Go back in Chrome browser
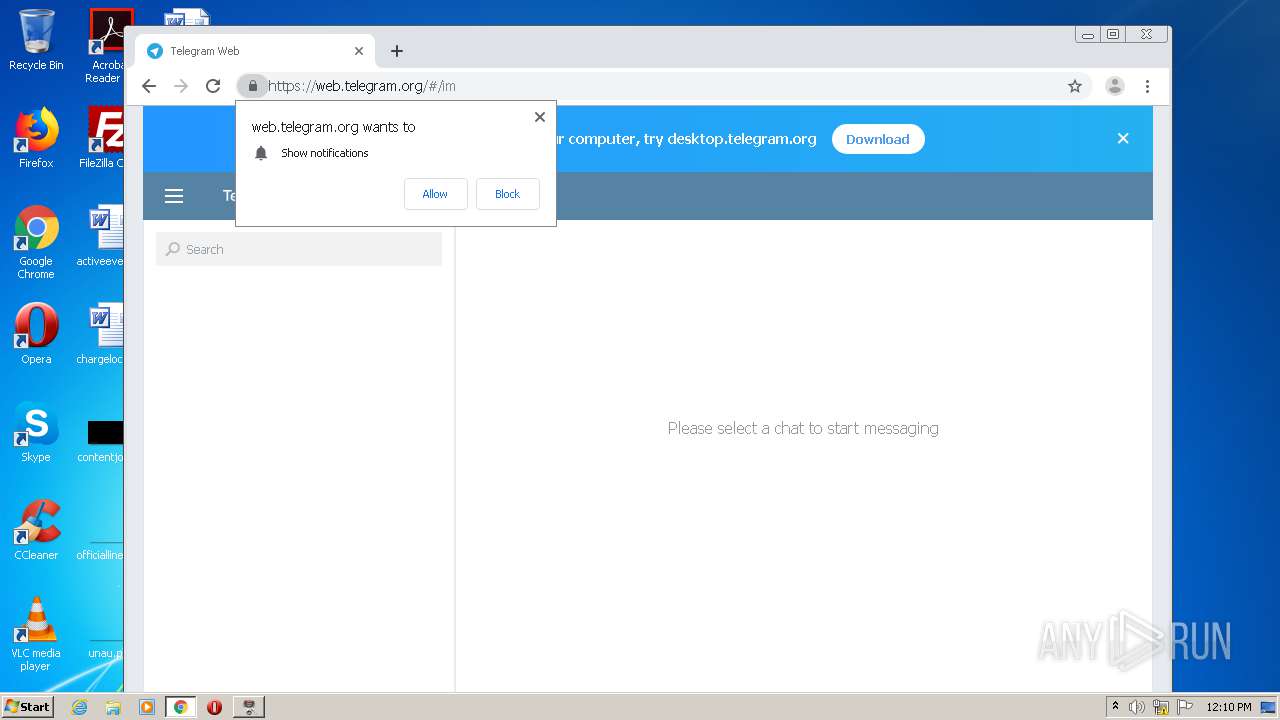 click(x=149, y=86)
